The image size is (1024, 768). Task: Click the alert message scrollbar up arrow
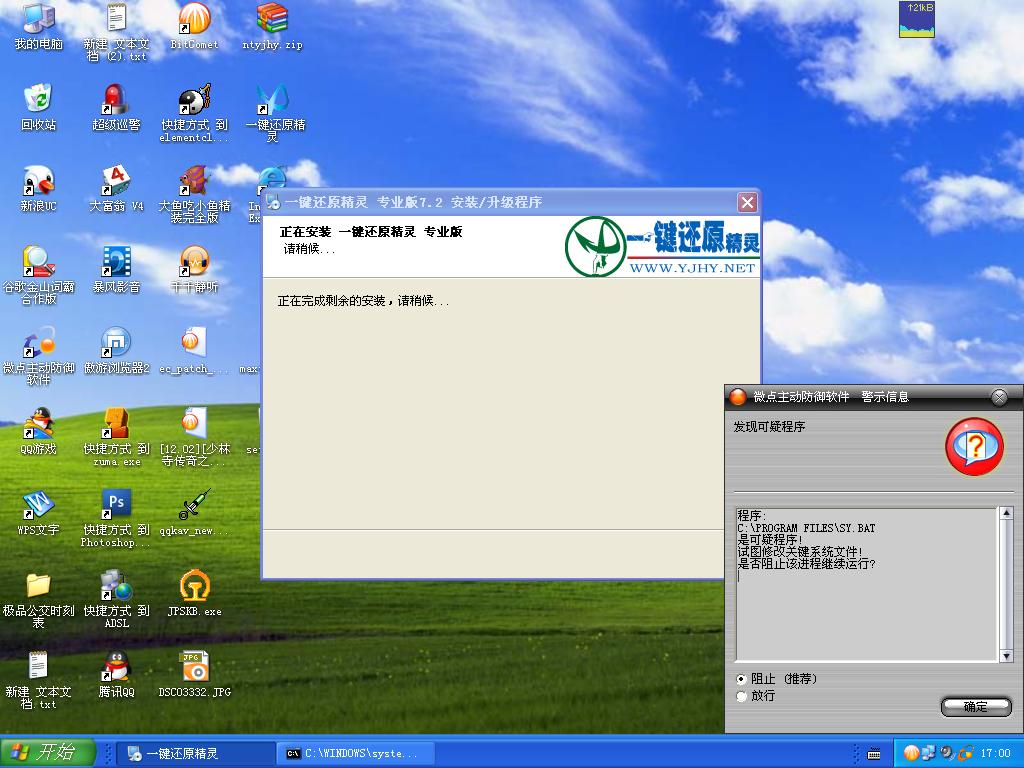pos(1006,513)
